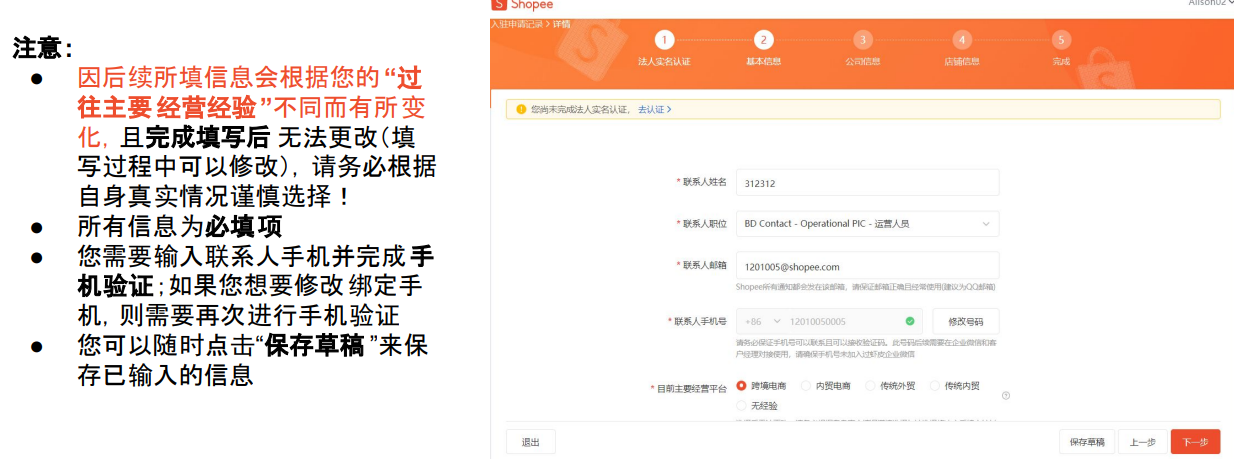
Task: Click 法人实名认证 step label
Action: [x=664, y=62]
